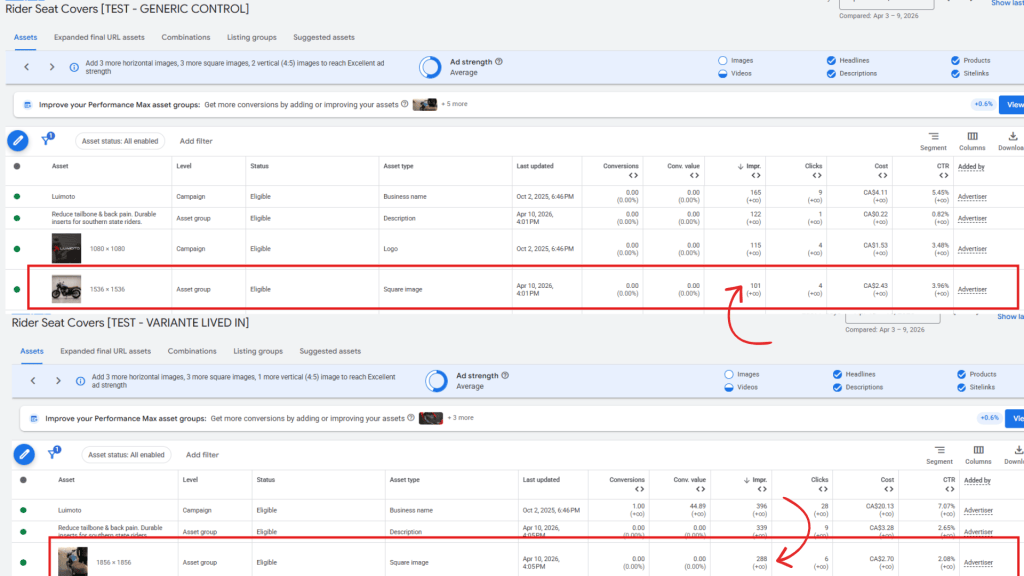Expand the Conversions column arrows in VARIANTE LIVED IN
The height and width of the screenshot is (576, 1024).
tap(639, 489)
